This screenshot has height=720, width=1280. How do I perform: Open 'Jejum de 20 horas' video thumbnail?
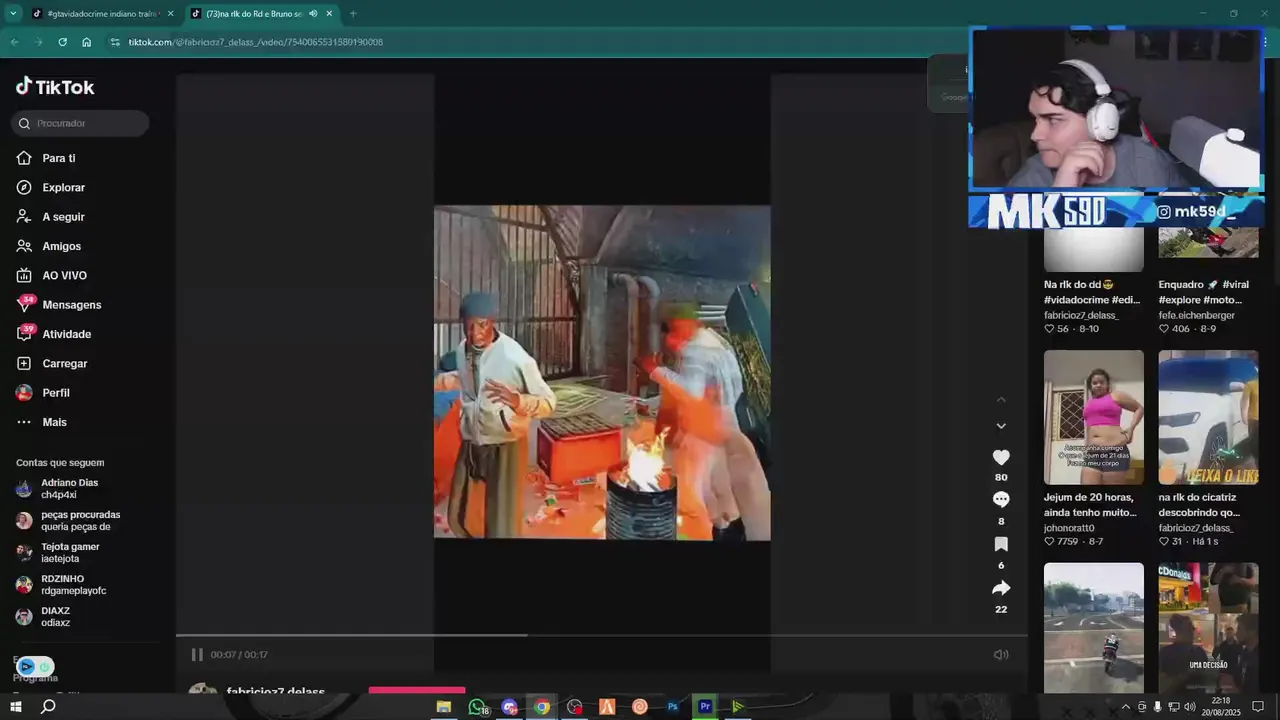[1093, 417]
